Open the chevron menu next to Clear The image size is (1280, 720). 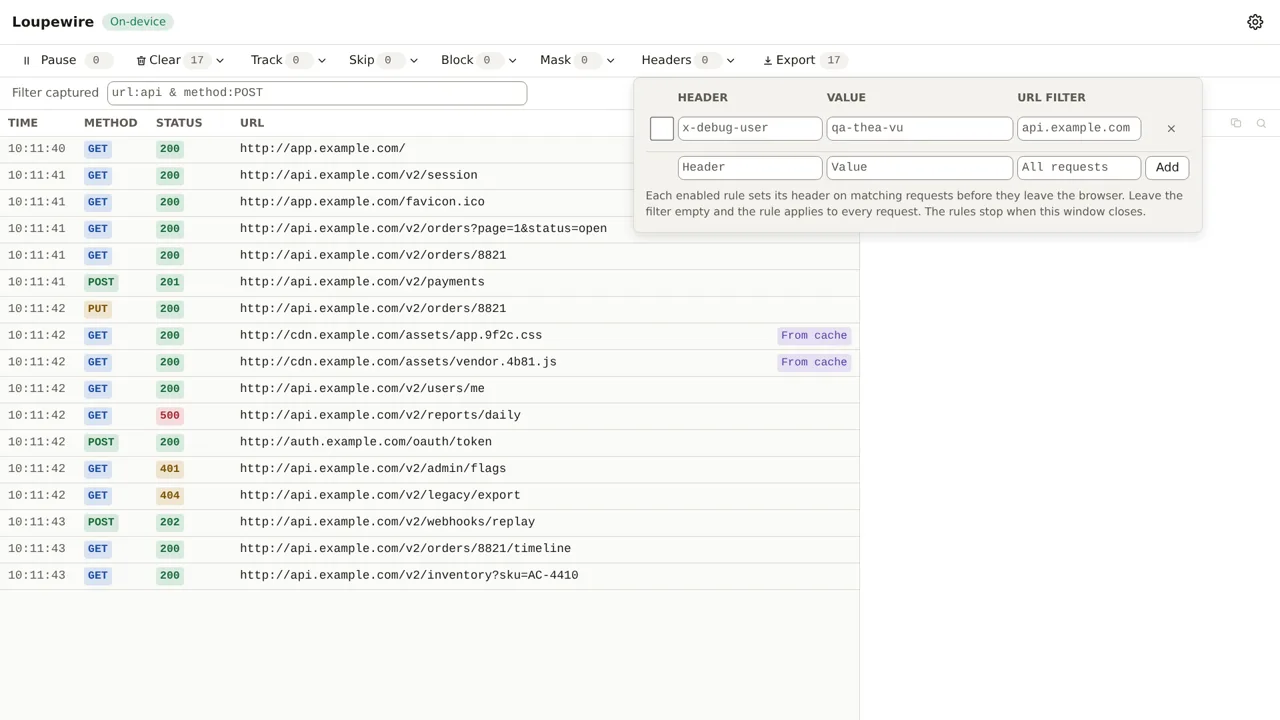(x=220, y=61)
